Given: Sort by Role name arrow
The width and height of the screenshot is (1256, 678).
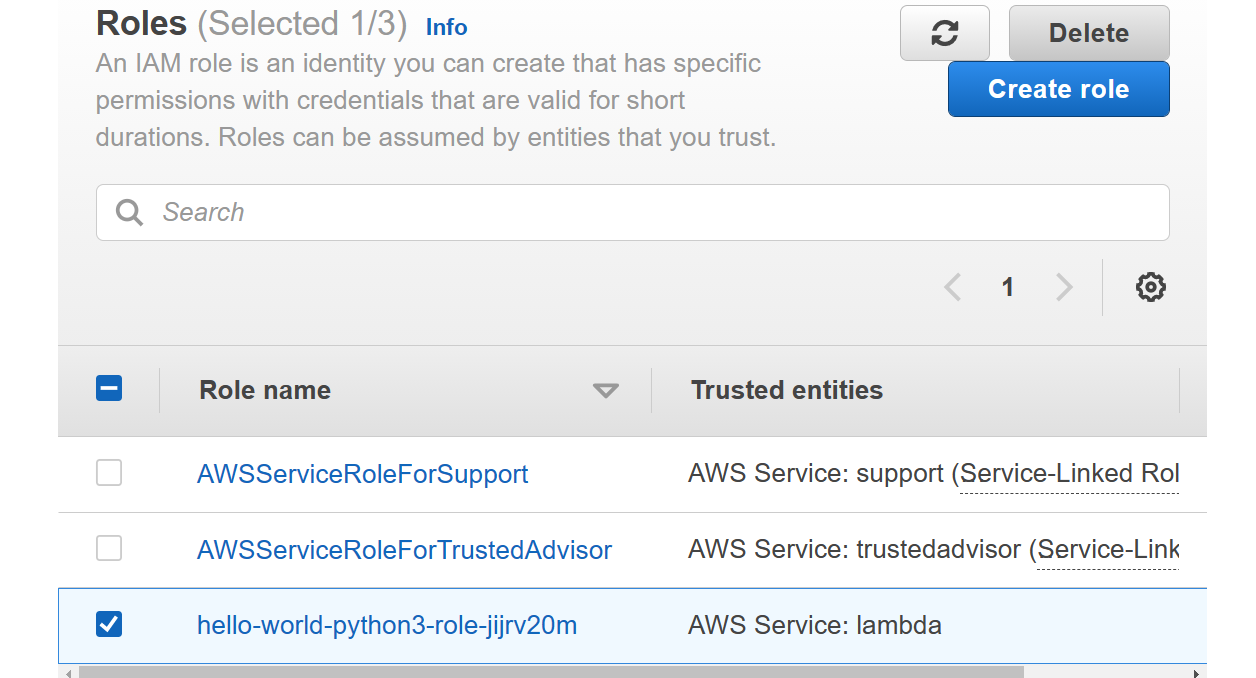Looking at the screenshot, I should point(605,391).
